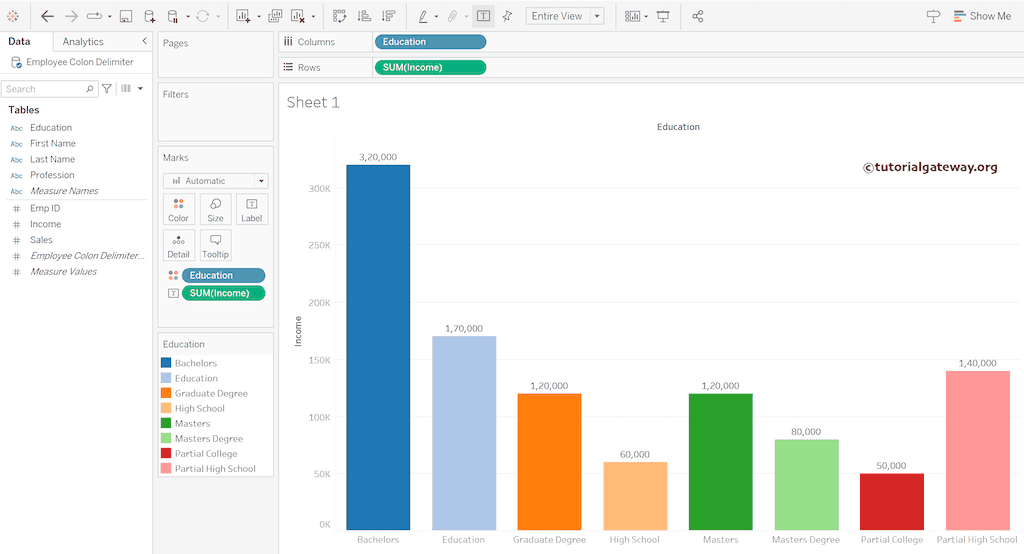Click the Color button in Marks card
Viewport: 1024px width, 554px height.
(178, 210)
